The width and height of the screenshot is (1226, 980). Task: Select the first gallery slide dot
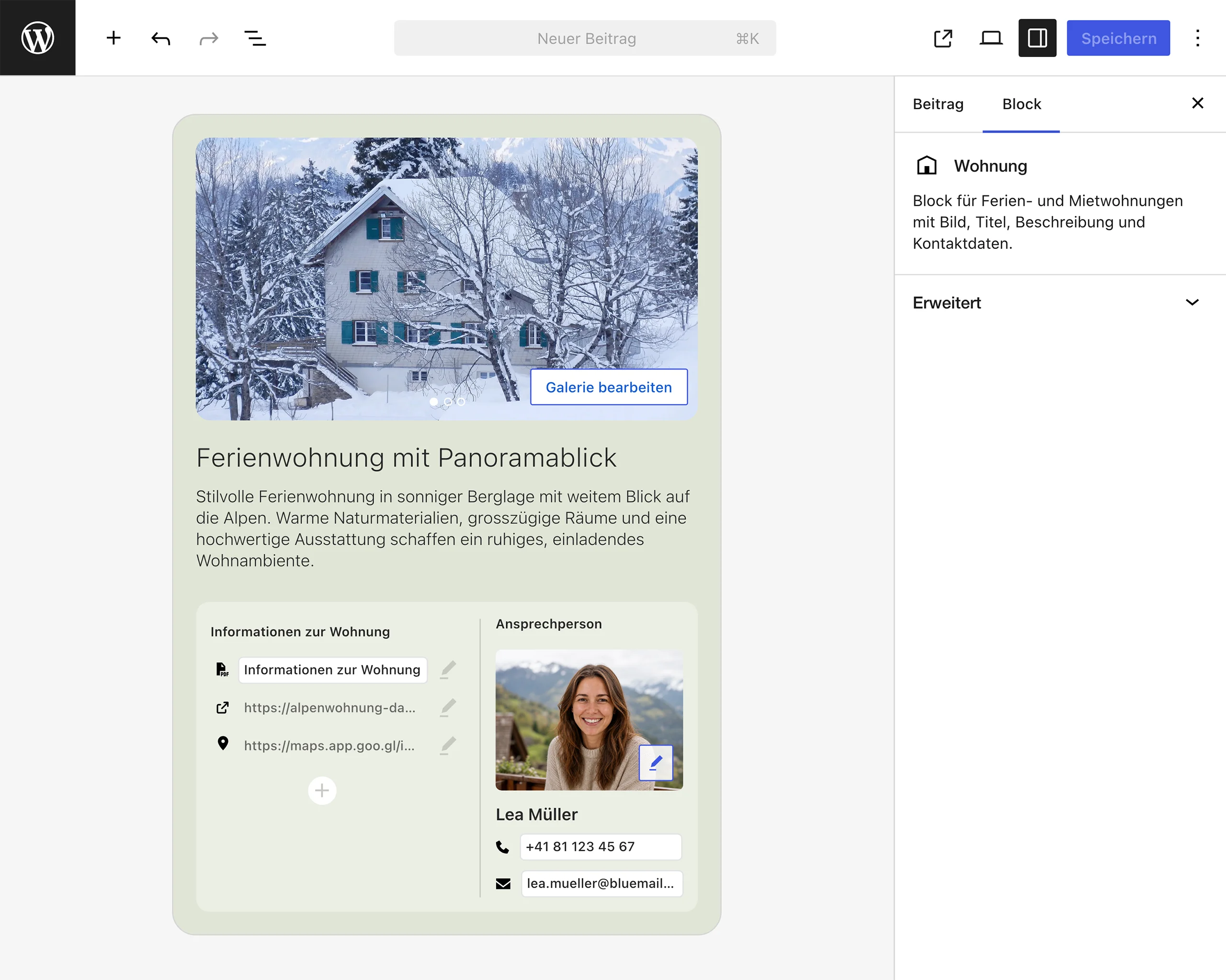[434, 401]
